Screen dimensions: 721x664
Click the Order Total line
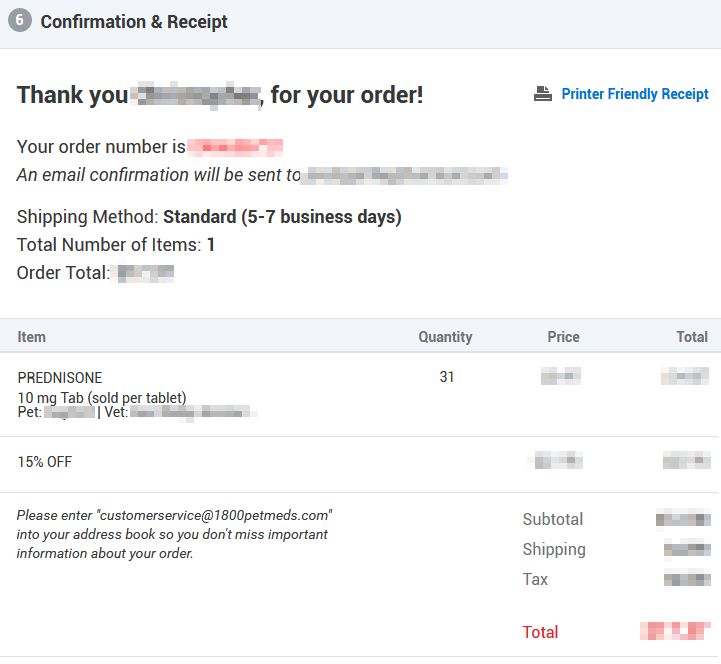click(95, 273)
